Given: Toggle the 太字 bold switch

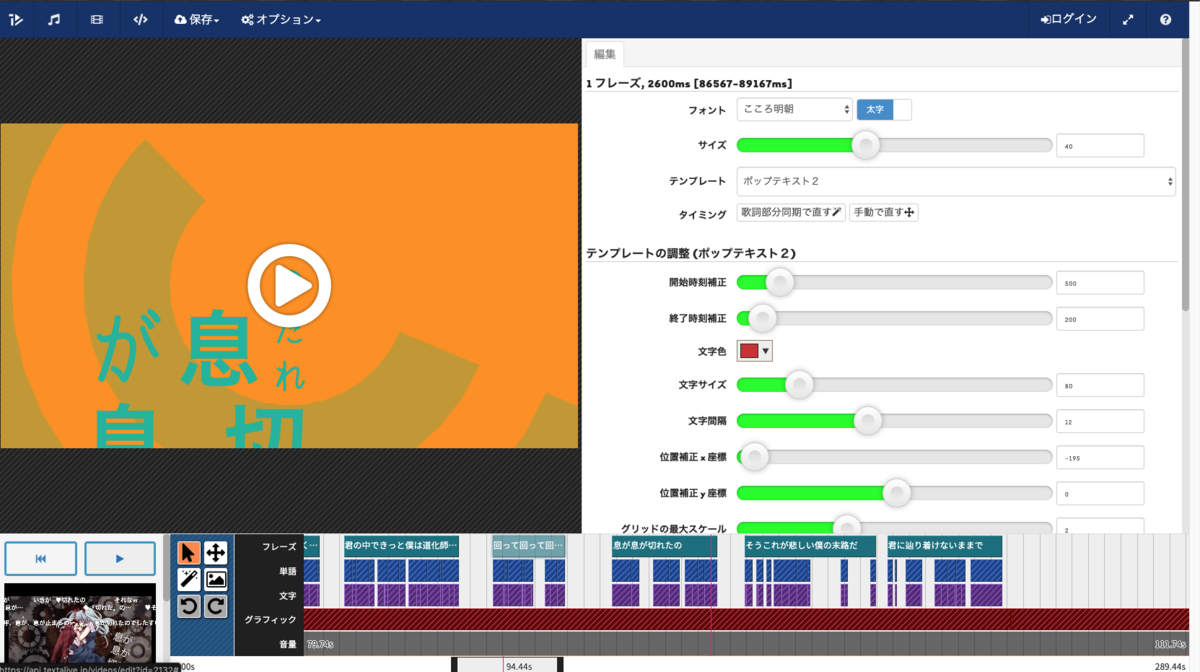Looking at the screenshot, I should tap(884, 109).
